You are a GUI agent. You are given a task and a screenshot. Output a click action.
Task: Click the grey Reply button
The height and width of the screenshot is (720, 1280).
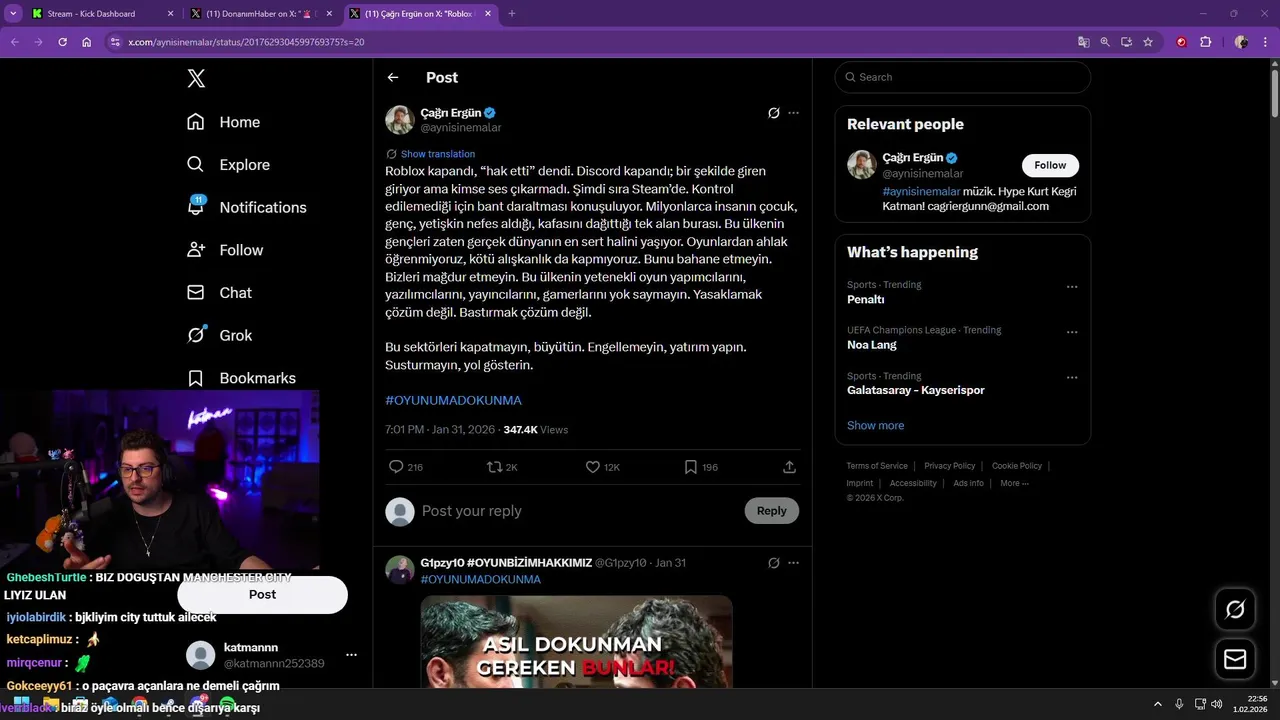[771, 511]
